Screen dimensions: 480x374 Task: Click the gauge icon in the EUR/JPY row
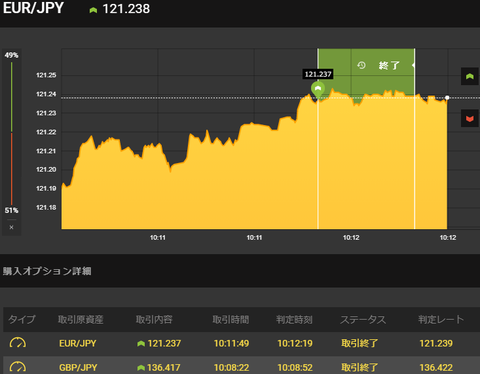click(x=18, y=343)
